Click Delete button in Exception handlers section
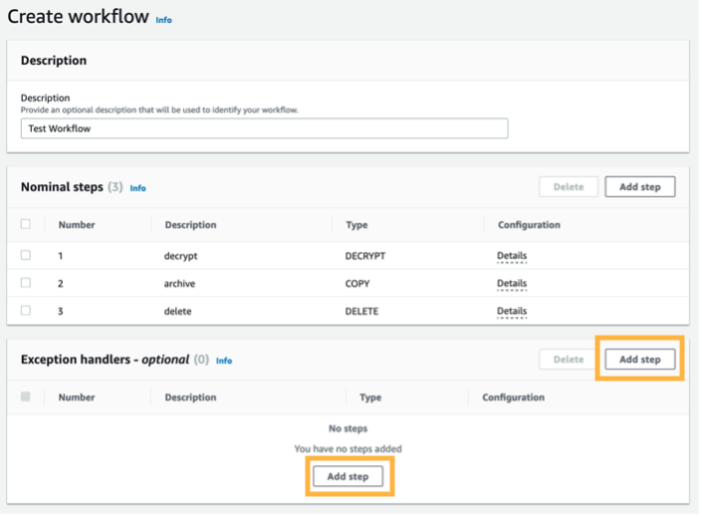 [568, 359]
